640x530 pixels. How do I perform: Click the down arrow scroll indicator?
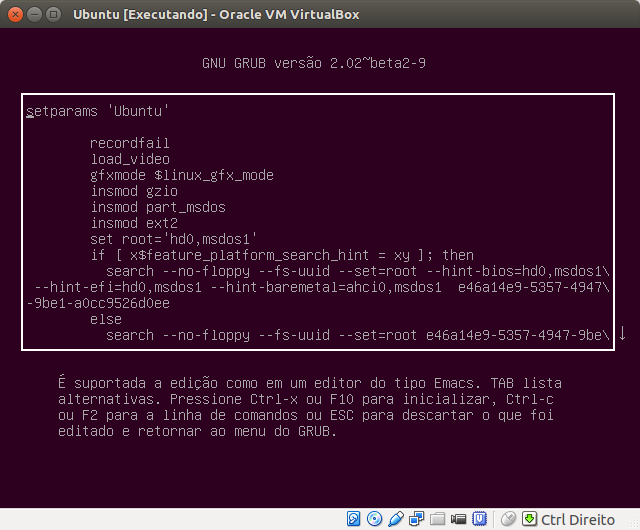pyautogui.click(x=622, y=333)
